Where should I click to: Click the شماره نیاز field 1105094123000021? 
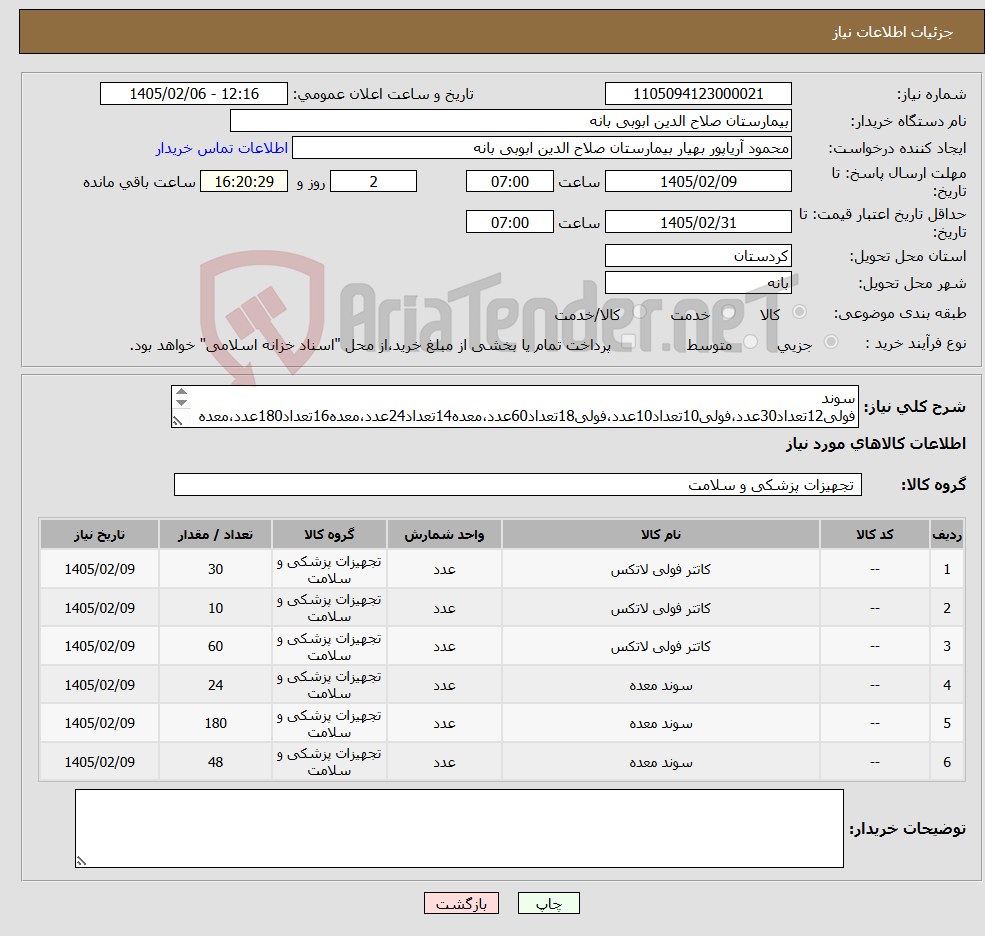click(698, 94)
